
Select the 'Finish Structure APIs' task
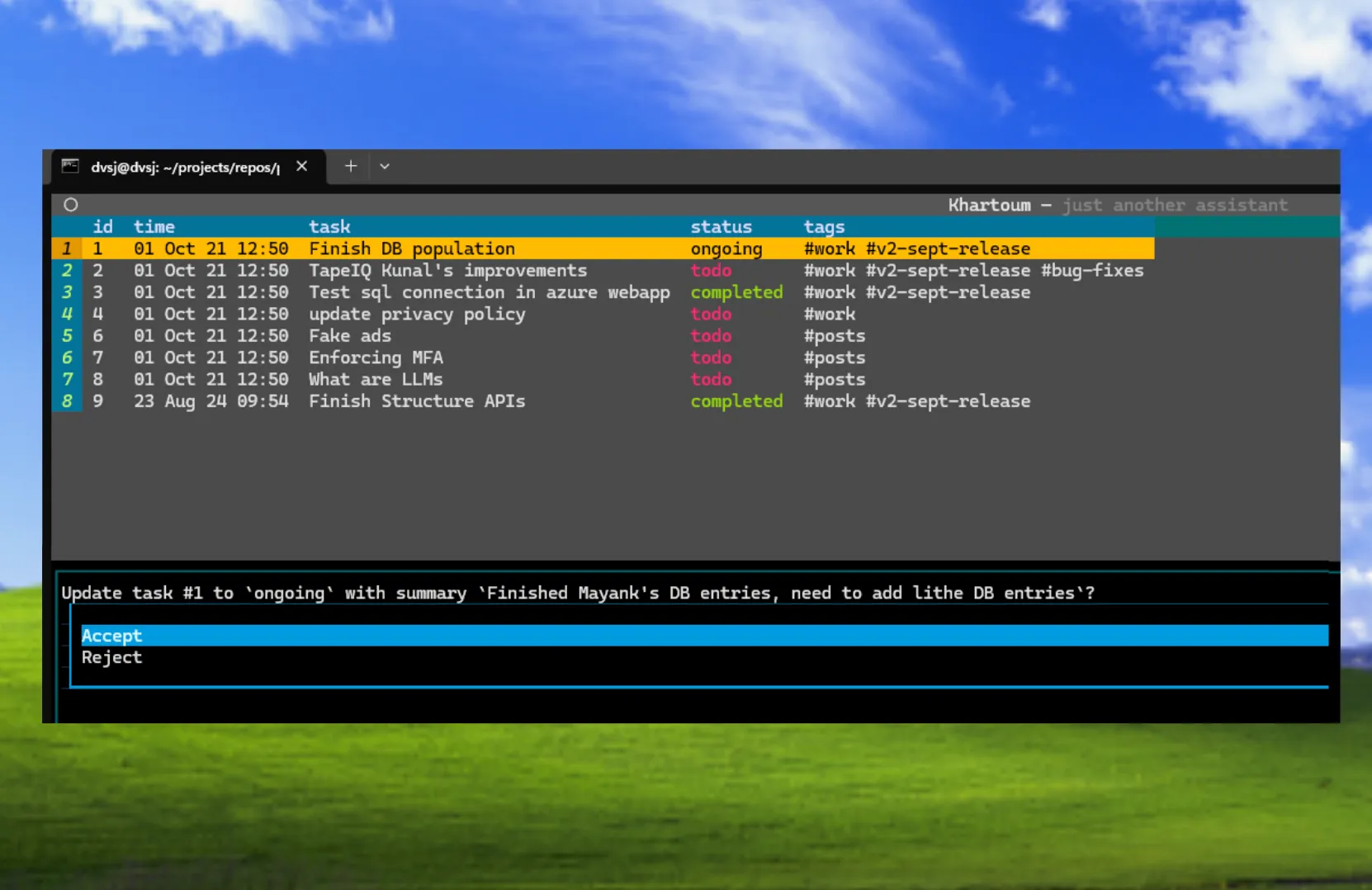tap(417, 401)
